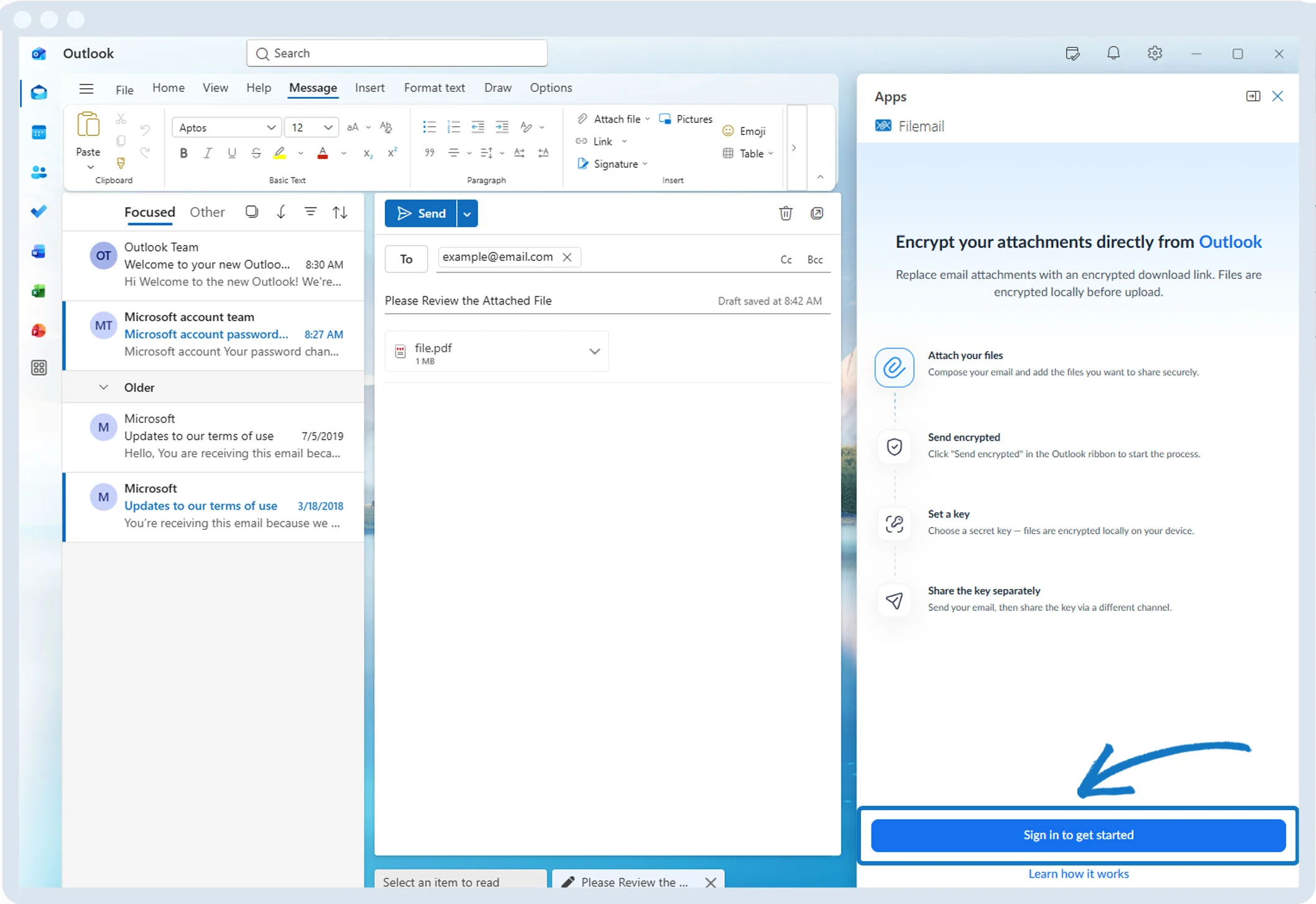Apply text highlight color
The image size is (1316, 904).
(280, 153)
